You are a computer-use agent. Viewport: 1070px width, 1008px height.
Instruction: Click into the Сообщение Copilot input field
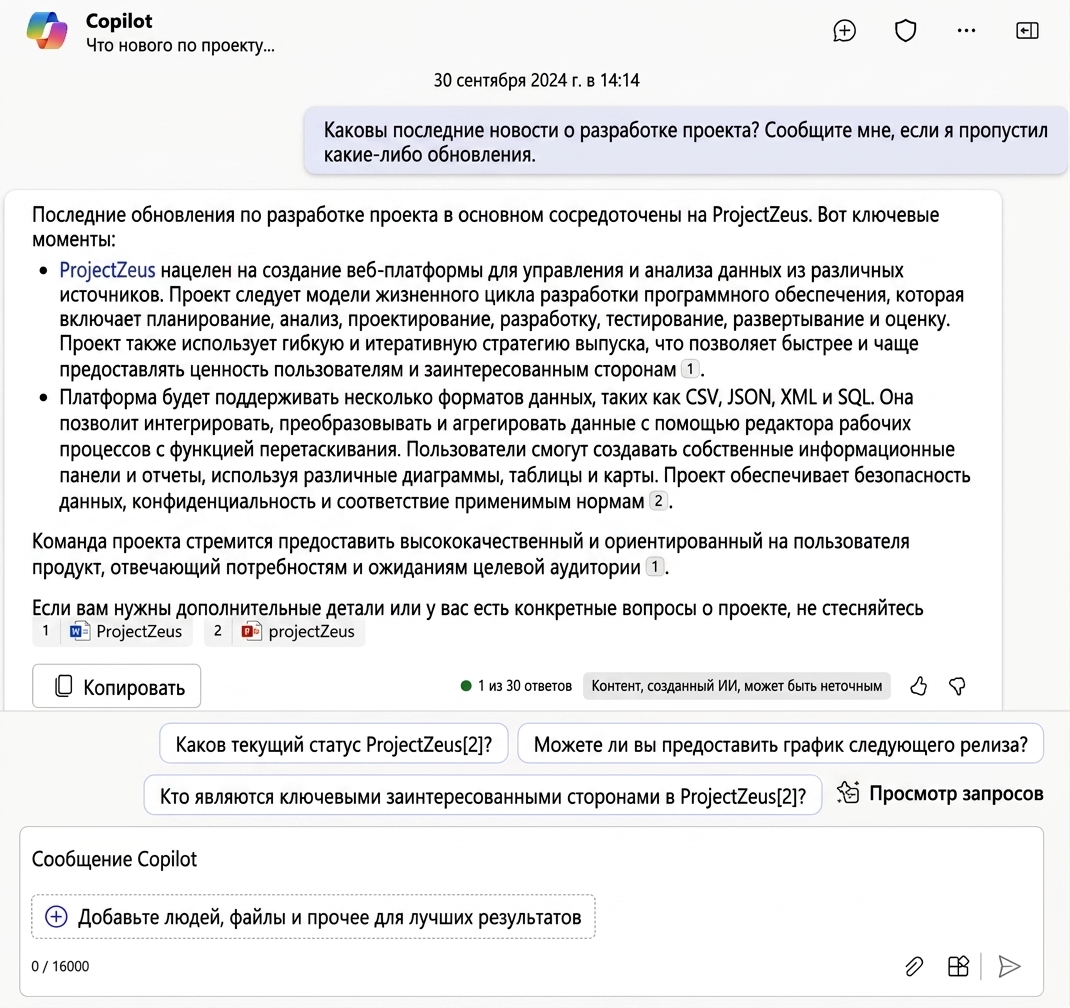click(532, 859)
